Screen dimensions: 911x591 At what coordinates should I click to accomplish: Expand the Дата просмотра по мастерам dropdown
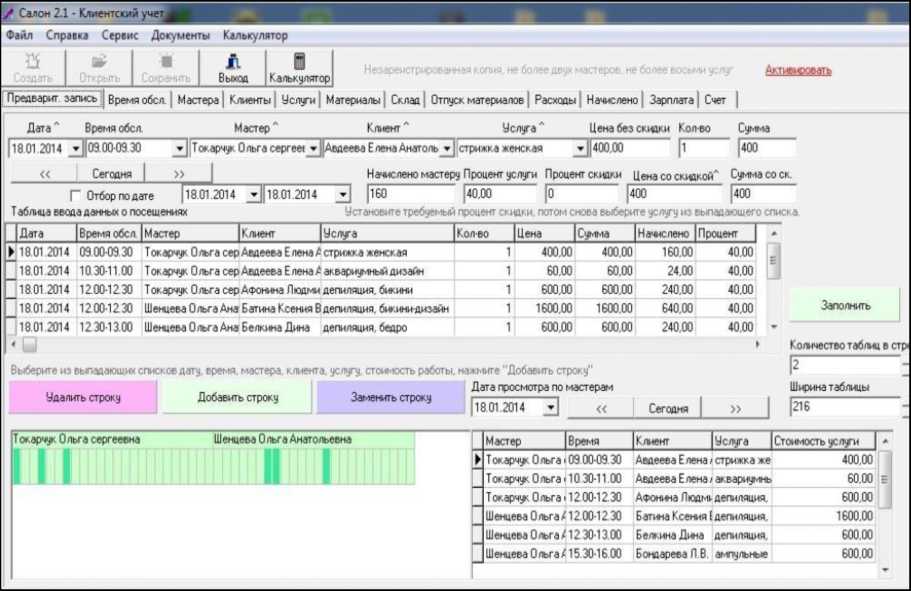pyautogui.click(x=551, y=407)
